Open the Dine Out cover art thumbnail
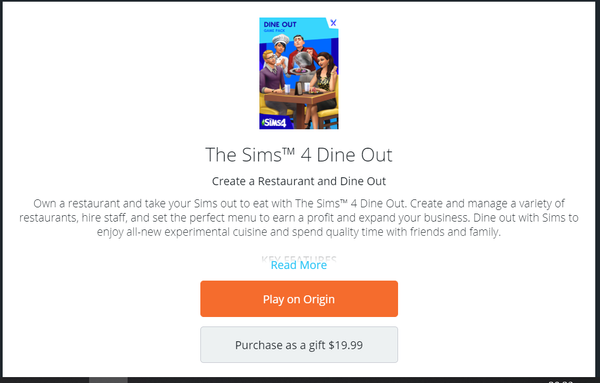 299,73
